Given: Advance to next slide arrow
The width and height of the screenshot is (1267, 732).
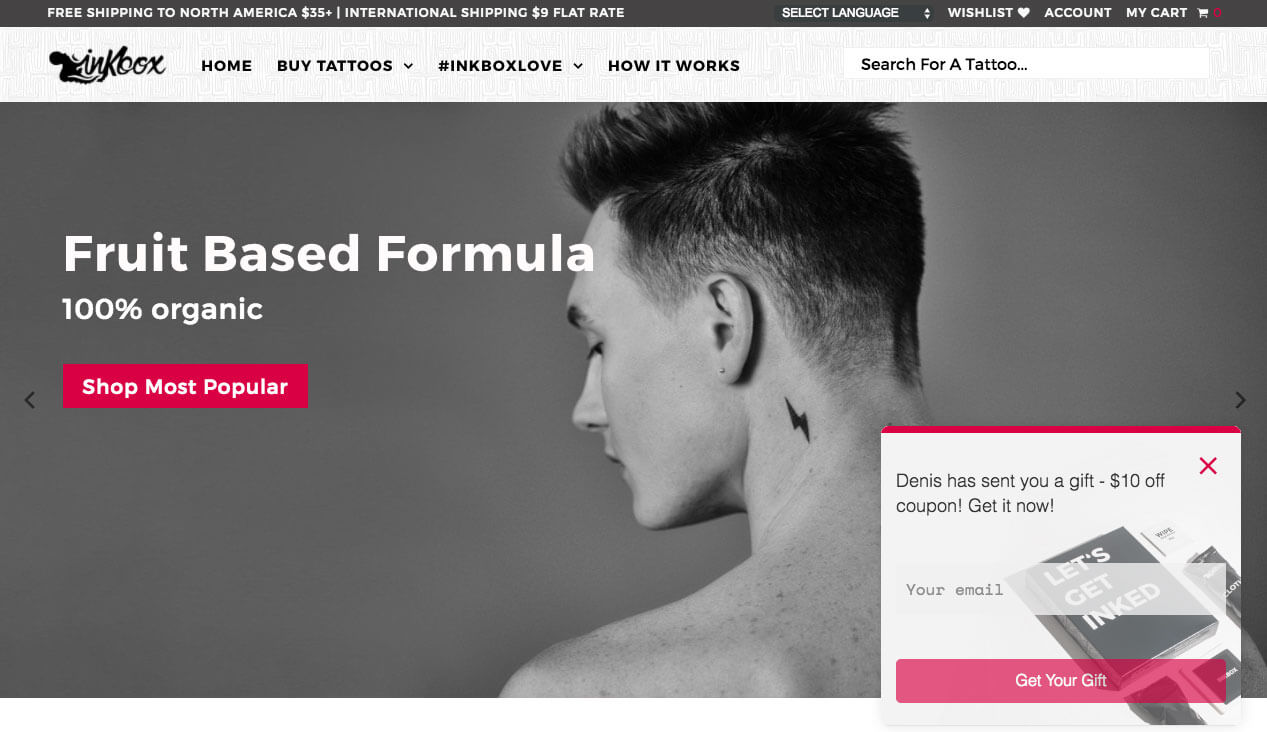Looking at the screenshot, I should coord(1240,400).
